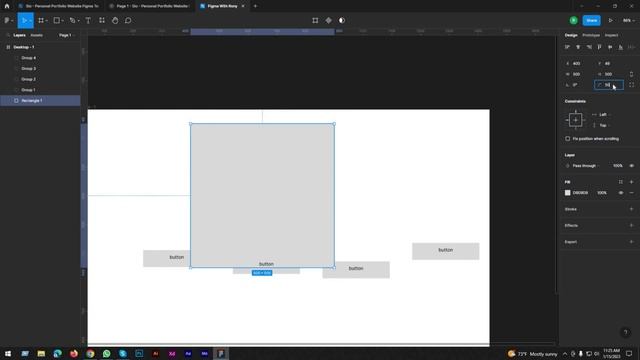The width and height of the screenshot is (640, 360).
Task: Click the Edit object toolbar icon
Action: (x=315, y=20)
